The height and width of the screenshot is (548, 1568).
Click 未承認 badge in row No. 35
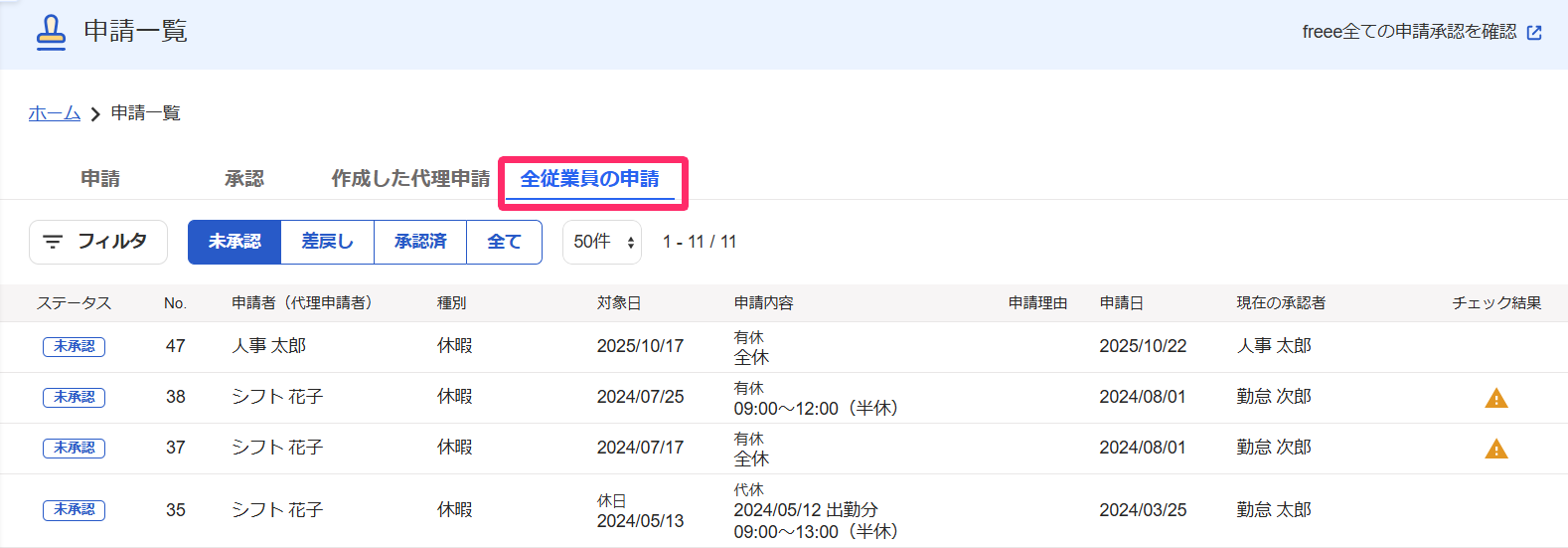(x=75, y=509)
